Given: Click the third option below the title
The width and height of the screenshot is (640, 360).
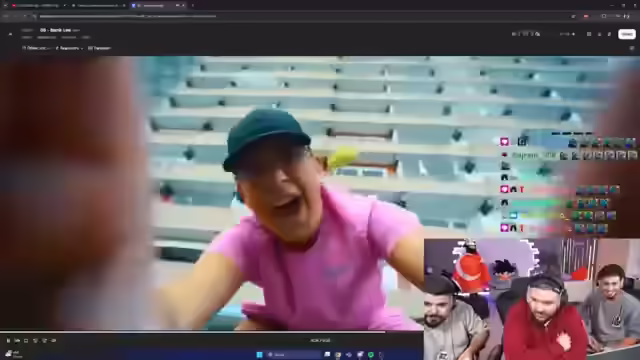Looking at the screenshot, I should click(x=99, y=48).
